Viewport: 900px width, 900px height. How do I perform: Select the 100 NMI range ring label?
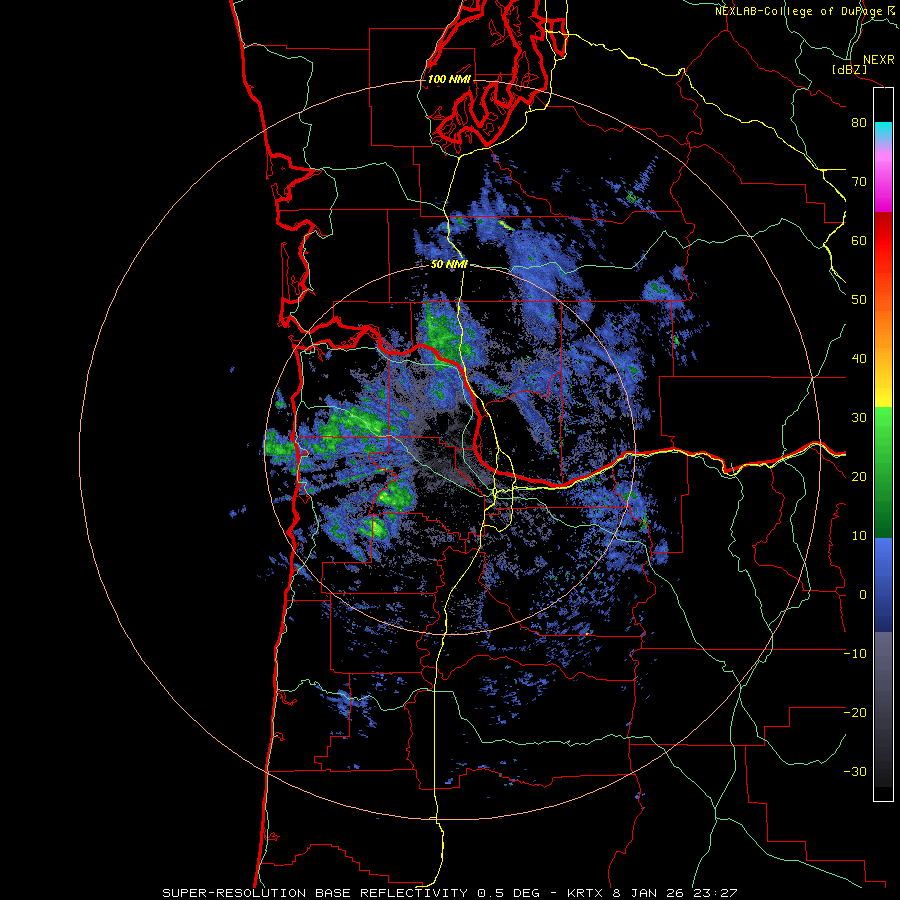click(449, 79)
